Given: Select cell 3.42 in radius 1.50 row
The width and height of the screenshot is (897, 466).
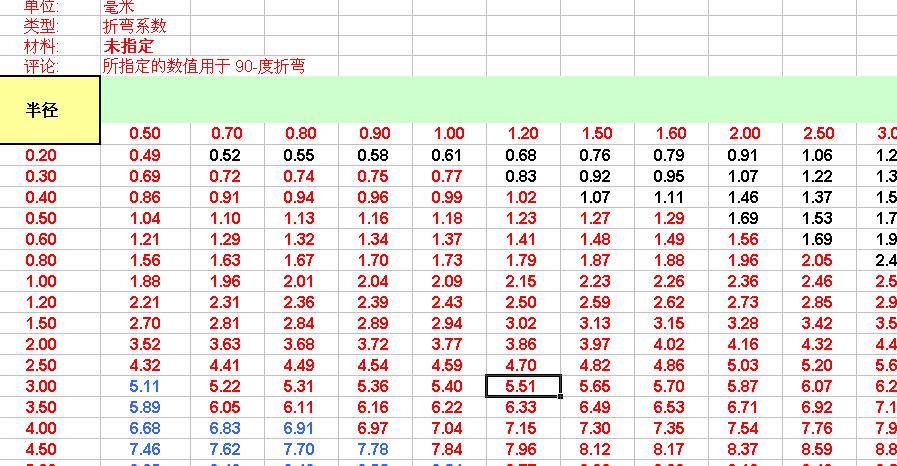Looking at the screenshot, I should (817, 323).
